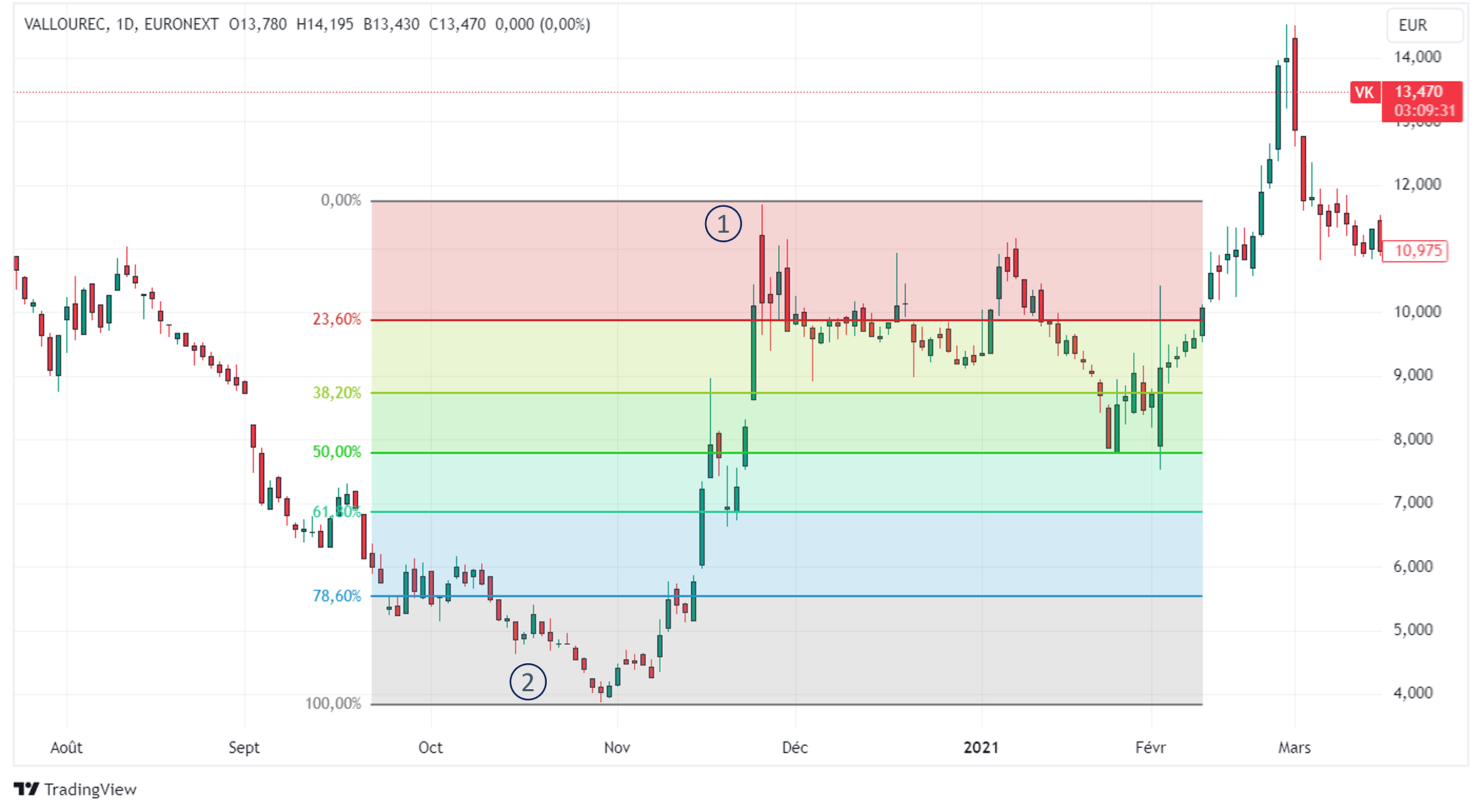Click the 4,000 price axis label

point(1413,693)
